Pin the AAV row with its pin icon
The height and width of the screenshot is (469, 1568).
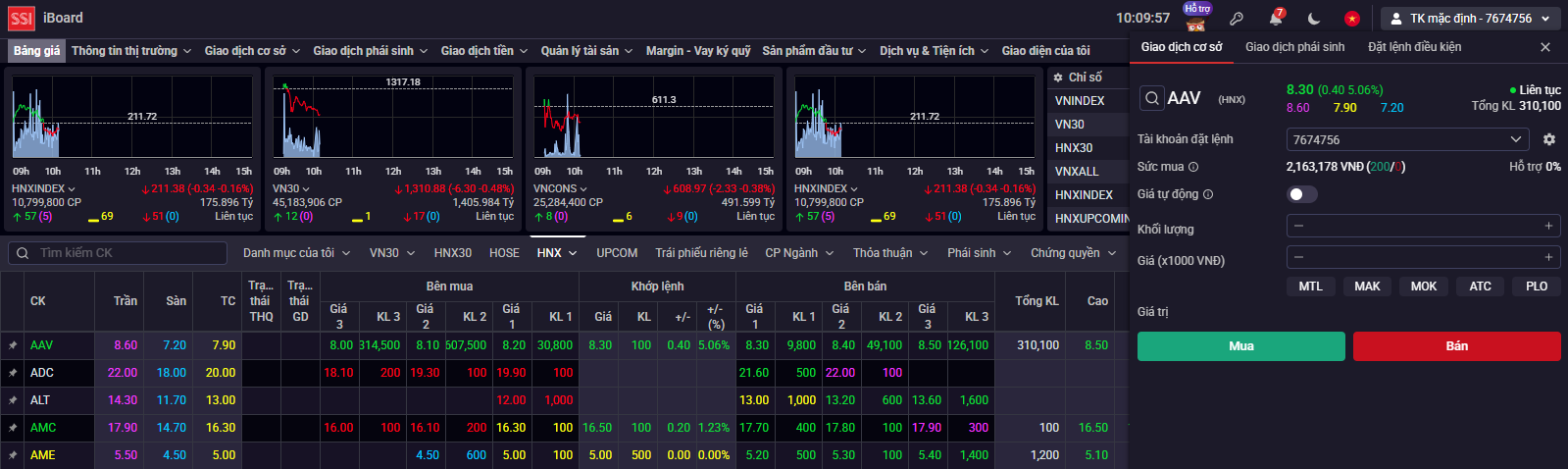[x=13, y=345]
